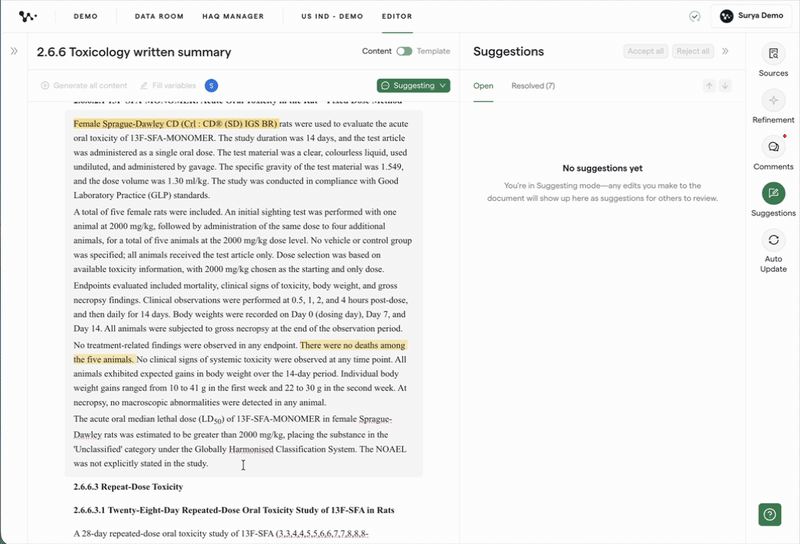Open the DATA ROOM section
This screenshot has width=800, height=544.
tap(159, 16)
